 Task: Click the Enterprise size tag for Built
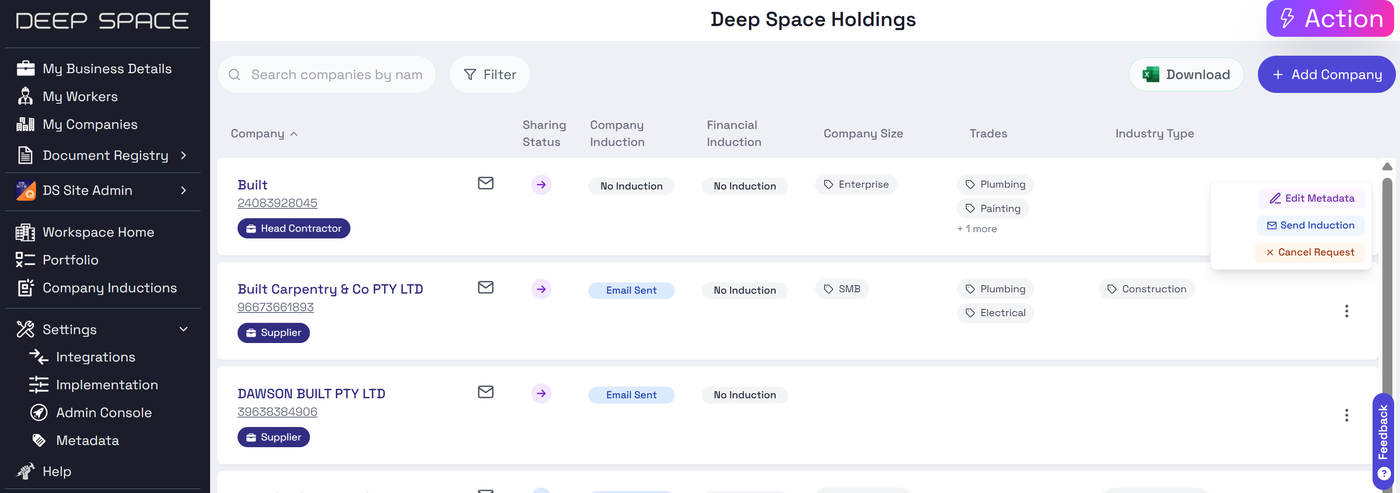point(856,185)
